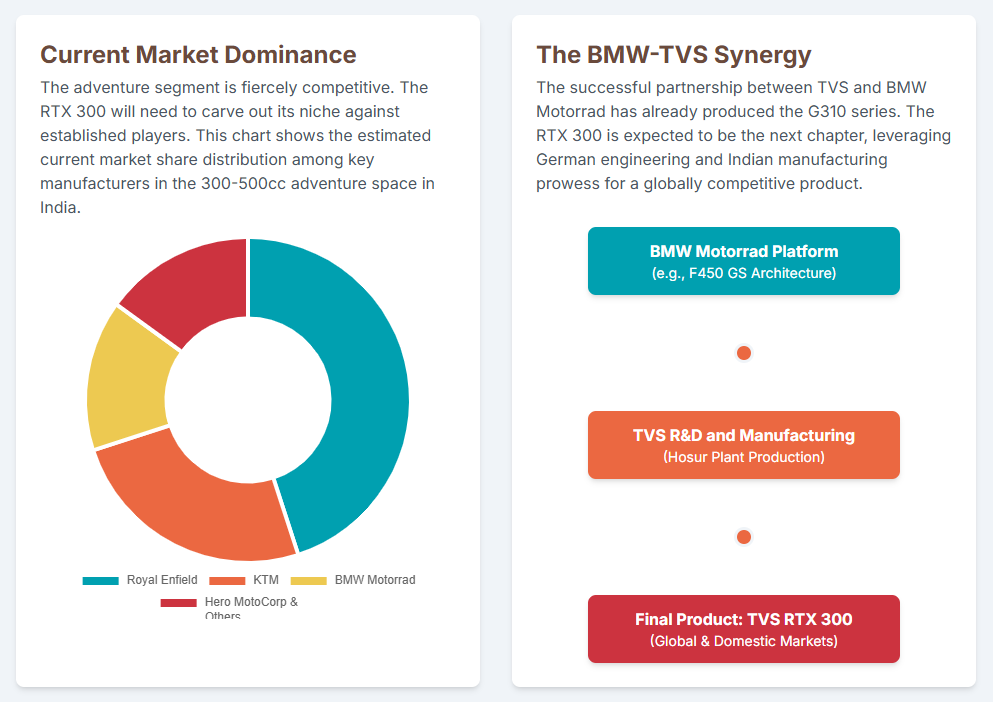
Task: Toggle Hero MotoCorp & Others legend label
Action: tap(250, 603)
